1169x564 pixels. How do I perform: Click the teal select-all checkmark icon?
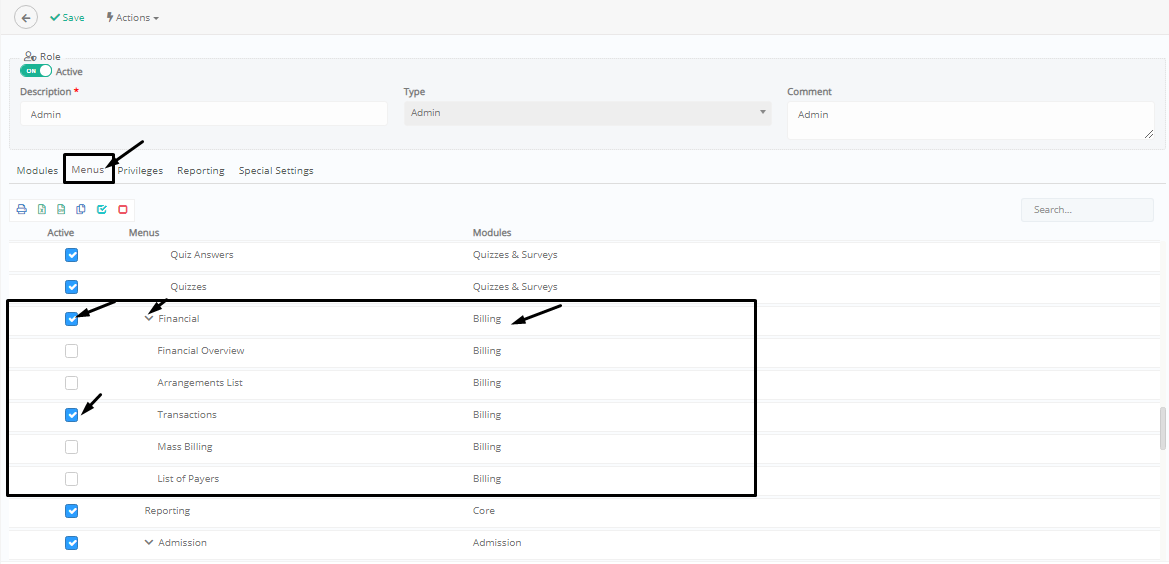pyautogui.click(x=102, y=209)
